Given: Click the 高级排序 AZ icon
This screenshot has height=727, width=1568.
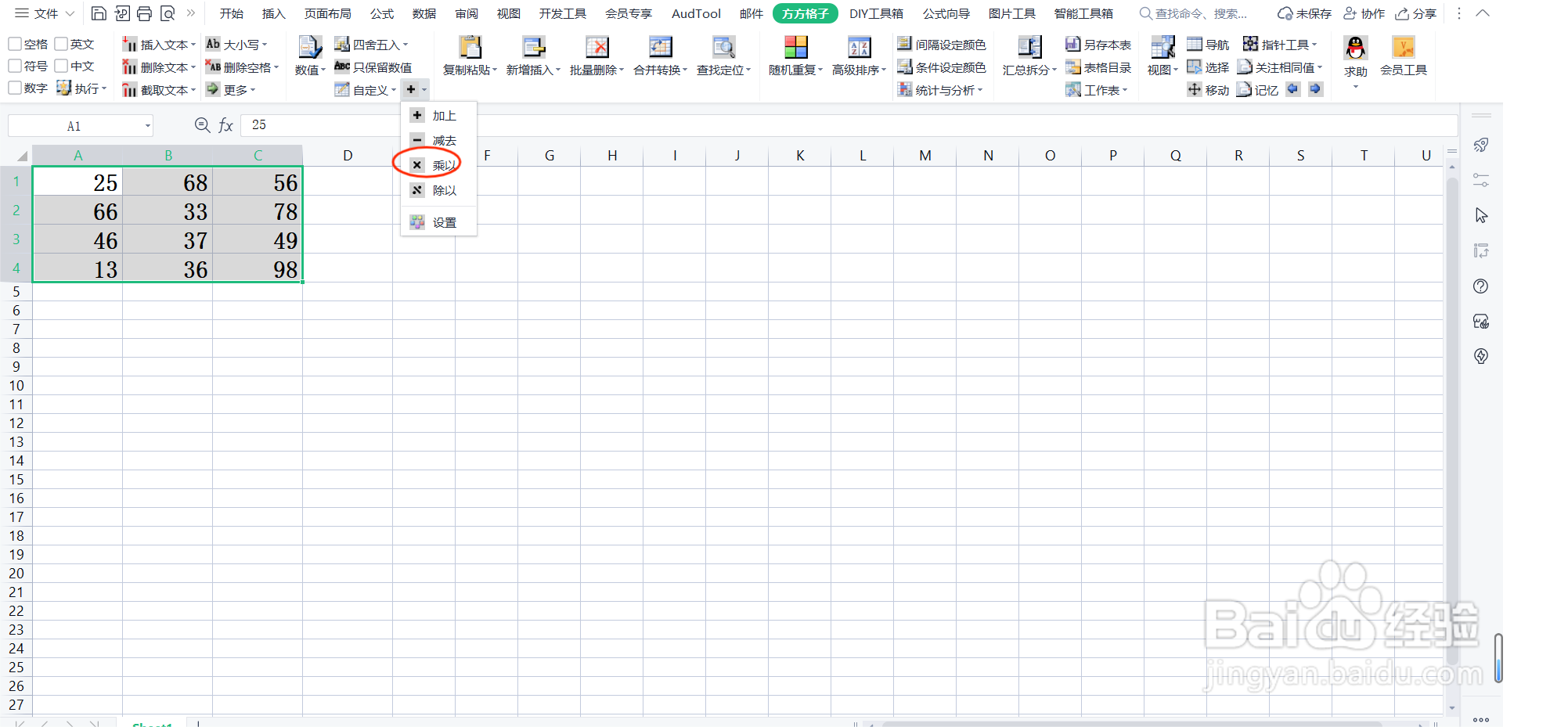Looking at the screenshot, I should pos(859,48).
